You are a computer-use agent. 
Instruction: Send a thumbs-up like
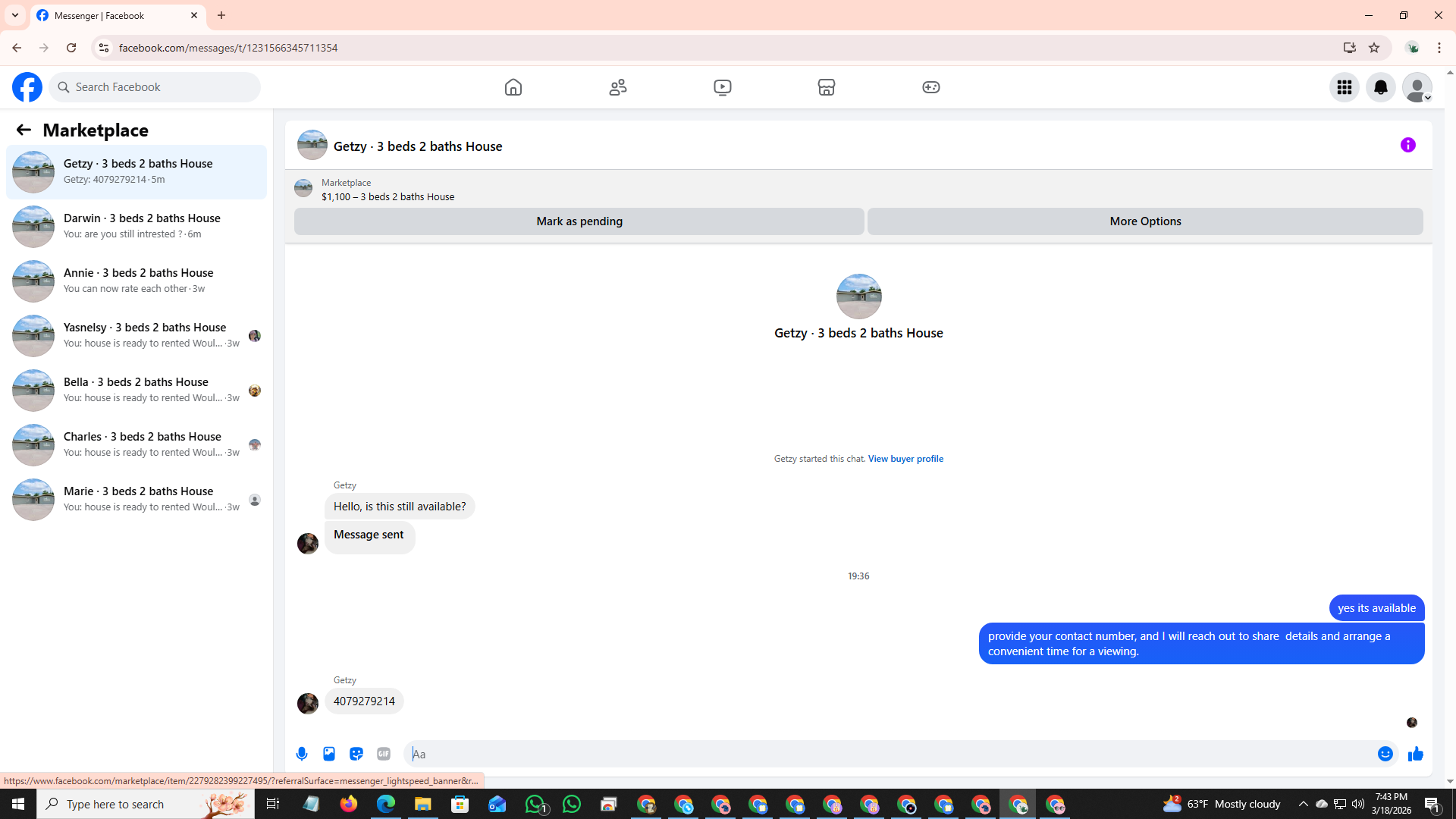1415,754
